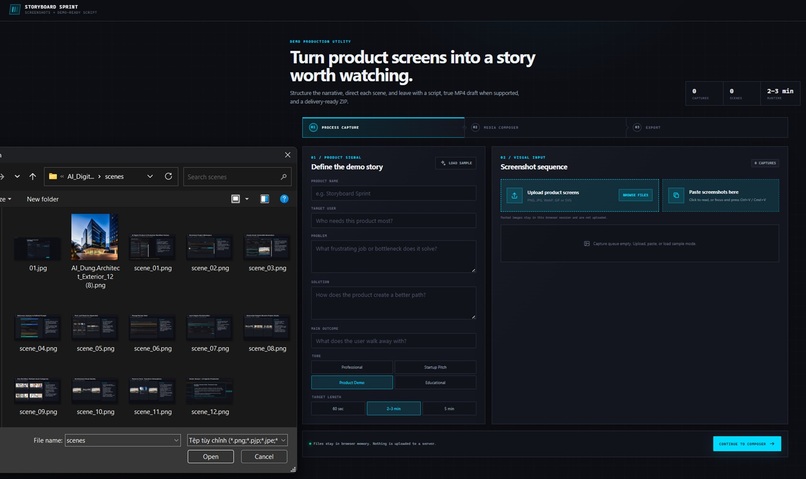This screenshot has height=479, width=806.
Task: Refresh the scenes folder in file dialog
Action: (x=168, y=176)
